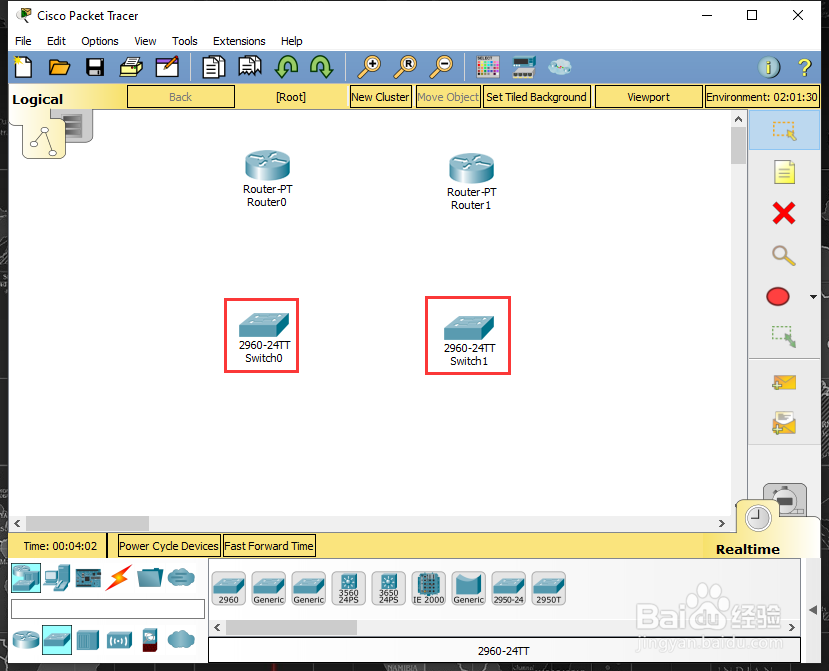Pick the IE 2000 switch model
This screenshot has height=671, width=829.
tap(428, 588)
